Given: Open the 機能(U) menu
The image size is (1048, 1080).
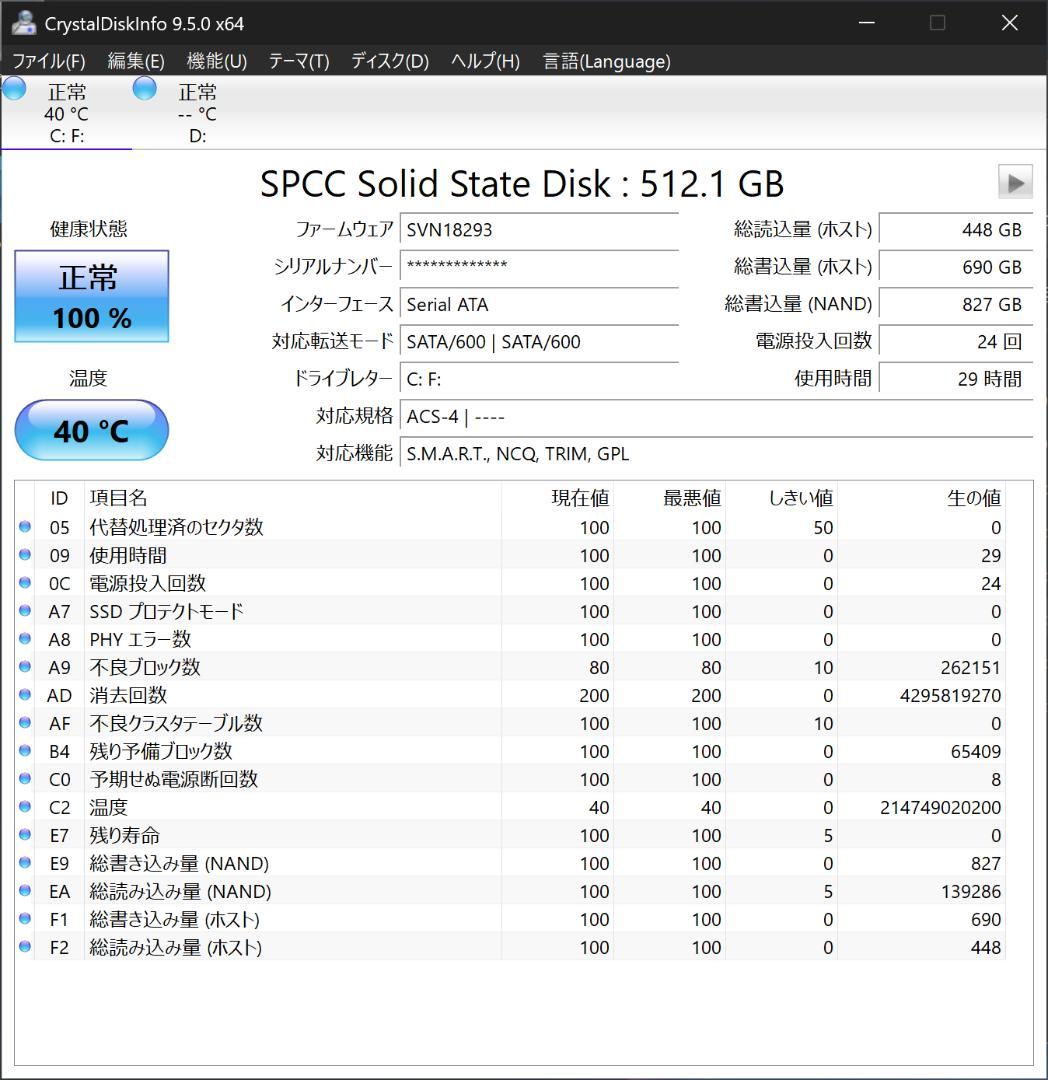Looking at the screenshot, I should pyautogui.click(x=217, y=61).
